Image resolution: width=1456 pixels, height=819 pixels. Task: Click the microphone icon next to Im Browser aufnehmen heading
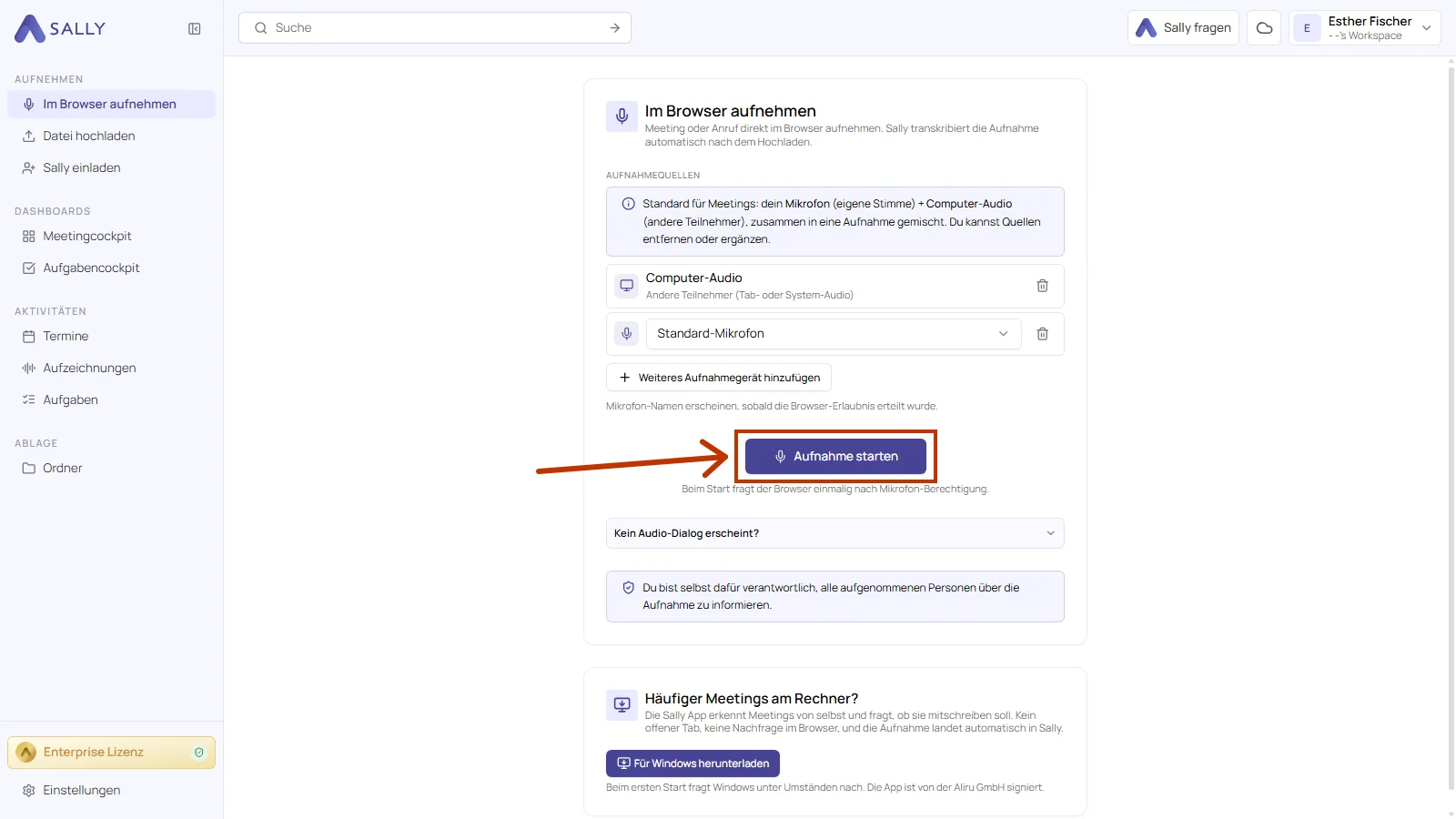(x=622, y=116)
